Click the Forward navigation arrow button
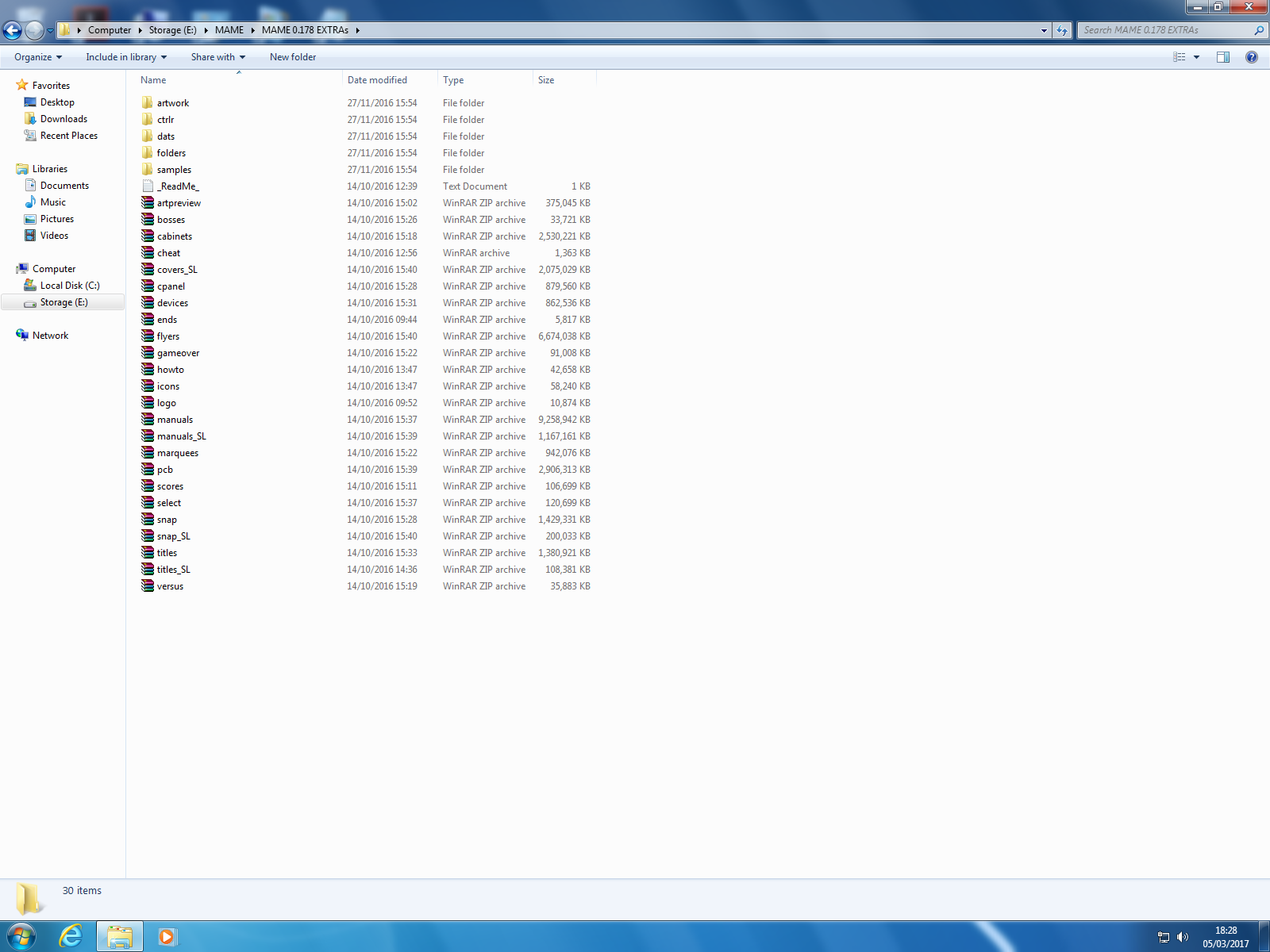Image resolution: width=1270 pixels, height=952 pixels. [x=34, y=30]
